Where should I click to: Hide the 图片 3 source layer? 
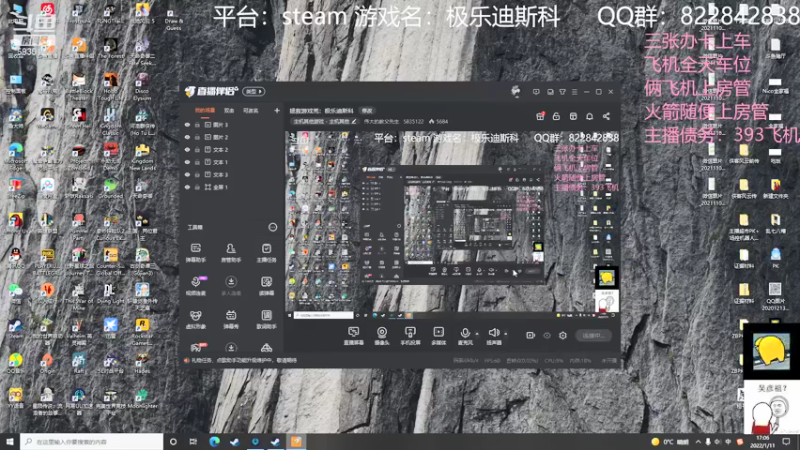(187, 125)
